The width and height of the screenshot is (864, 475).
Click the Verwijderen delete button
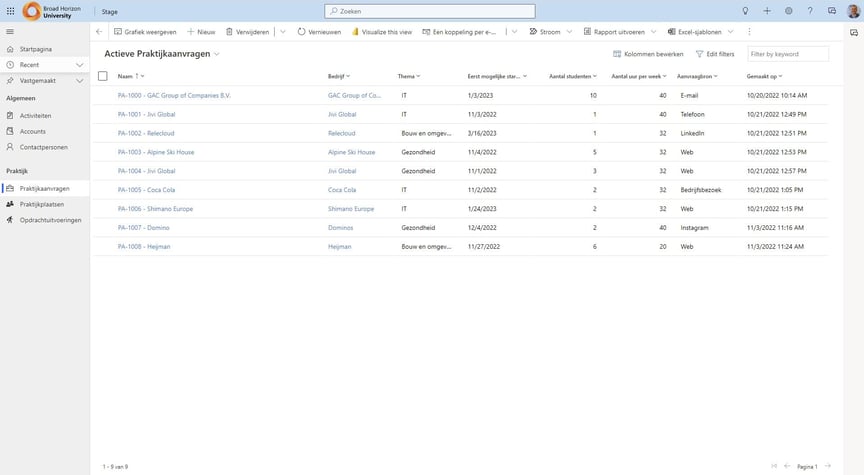247,32
